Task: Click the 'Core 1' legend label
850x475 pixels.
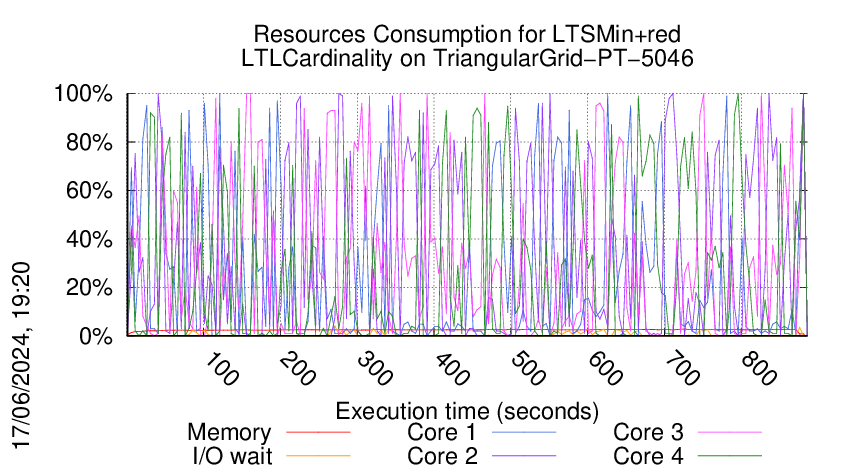Action: pyautogui.click(x=442, y=432)
